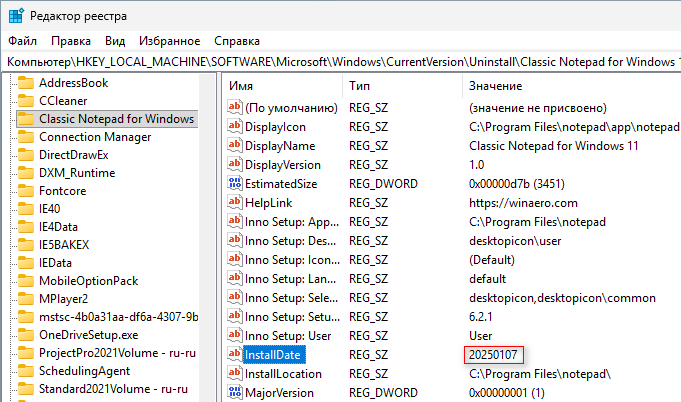681x402 pixels.
Task: Click the registry path address bar
Action: click(341, 62)
